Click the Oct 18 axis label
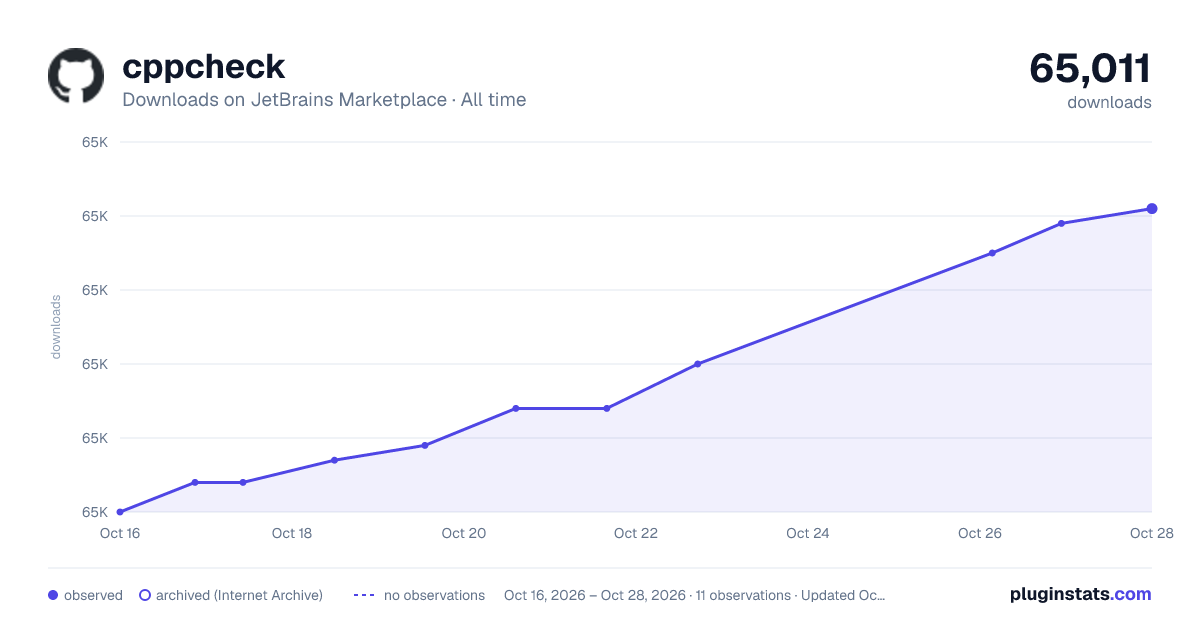 [292, 533]
